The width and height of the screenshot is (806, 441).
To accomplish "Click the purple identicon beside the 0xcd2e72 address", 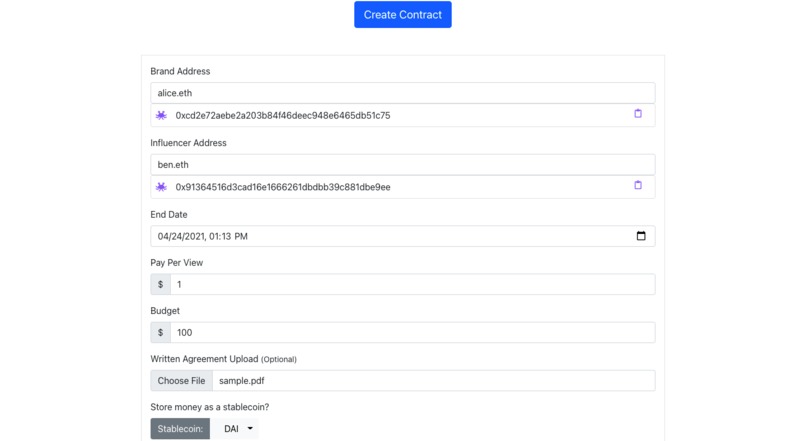I will (161, 115).
